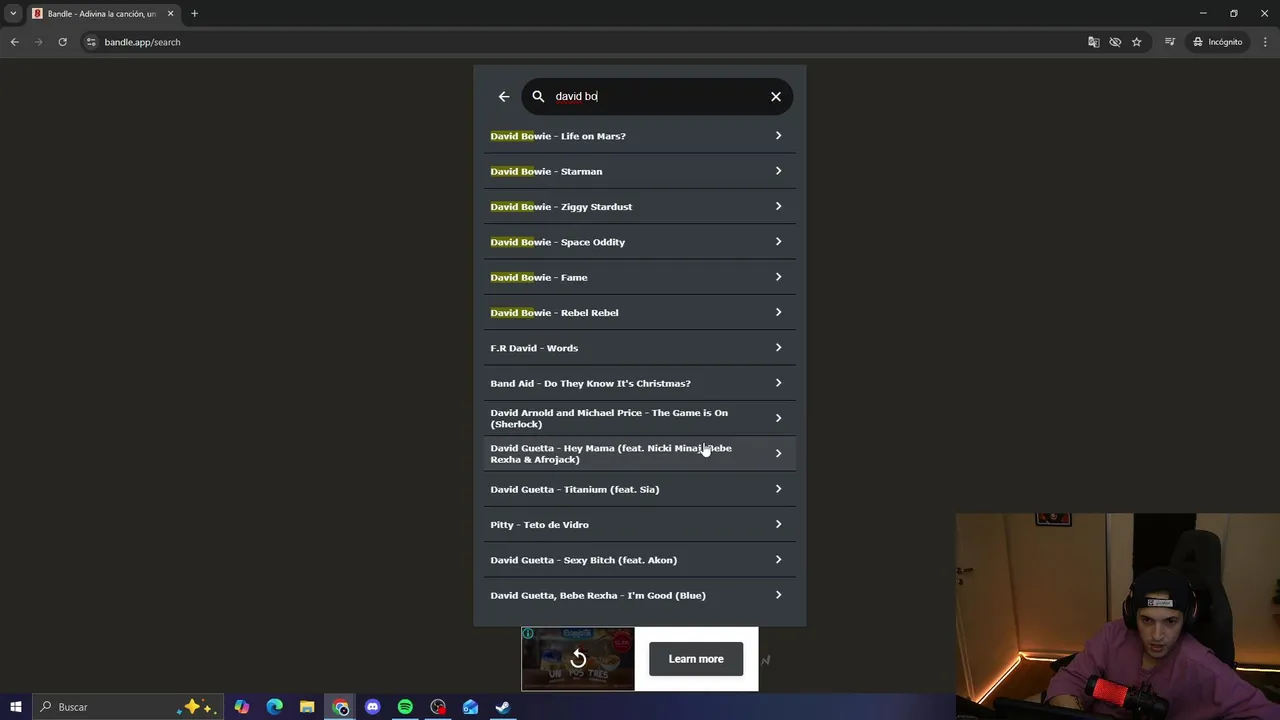
Task: Click the Incógnito profile button
Action: coord(1217,42)
